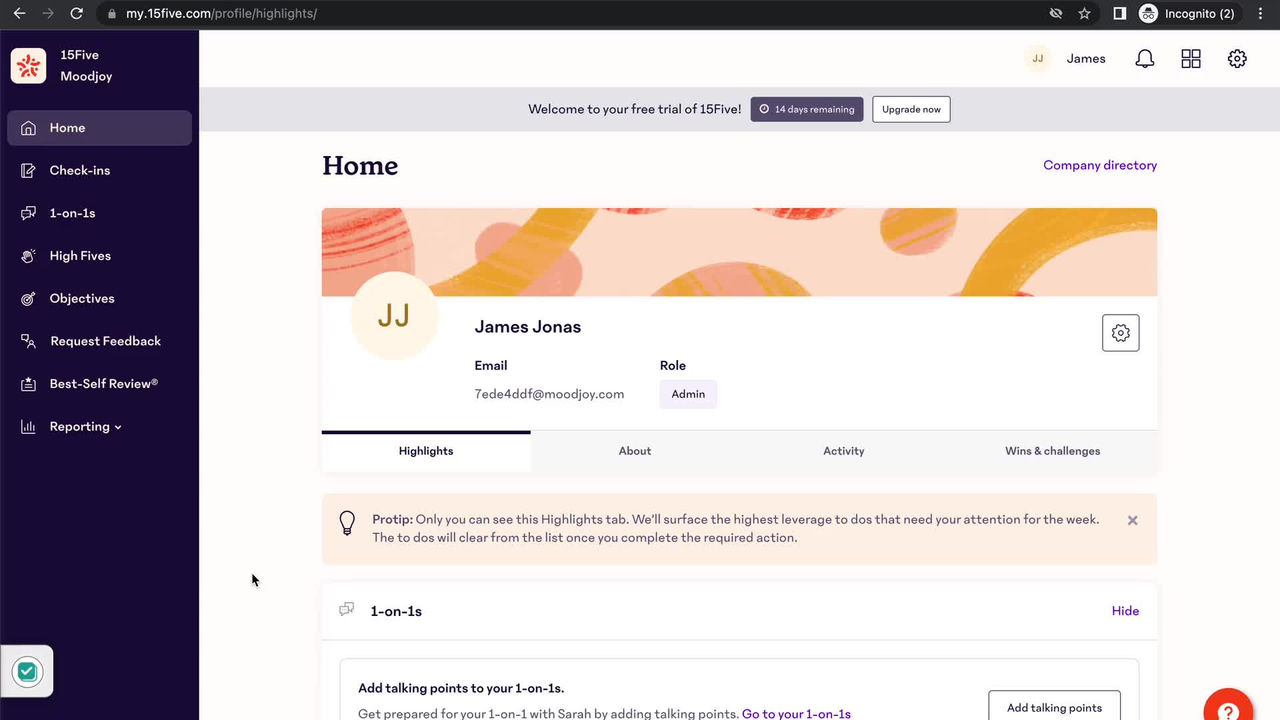
Task: Follow the Go to your 1-on-1s link
Action: click(x=796, y=714)
